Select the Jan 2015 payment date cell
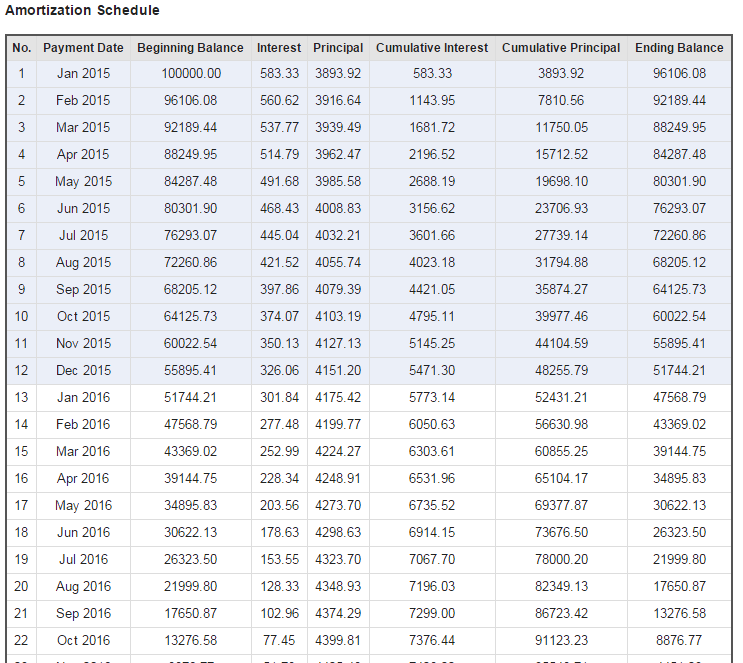 point(83,73)
